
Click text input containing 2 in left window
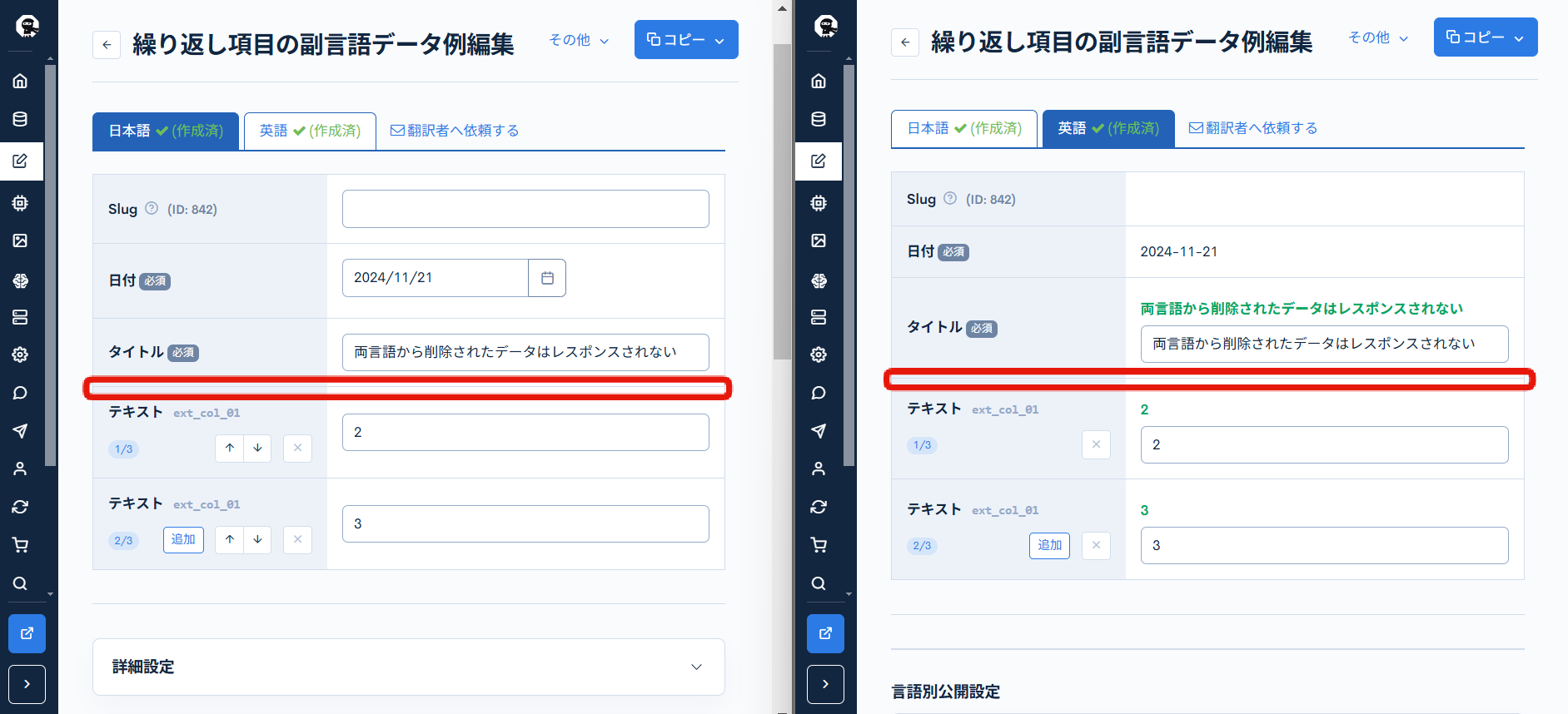(525, 432)
